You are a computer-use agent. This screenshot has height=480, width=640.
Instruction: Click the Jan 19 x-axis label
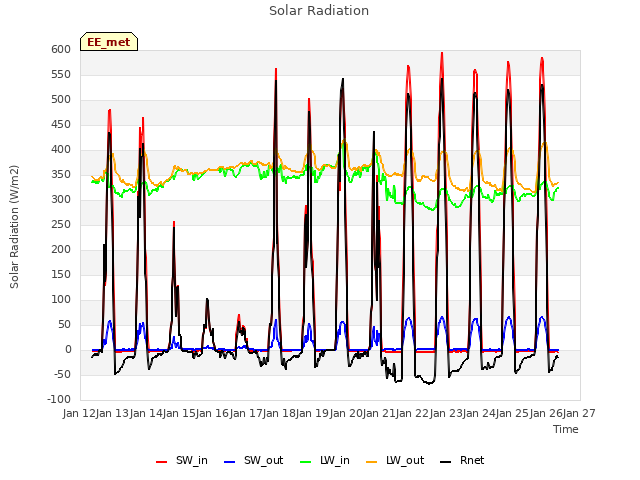(313, 413)
